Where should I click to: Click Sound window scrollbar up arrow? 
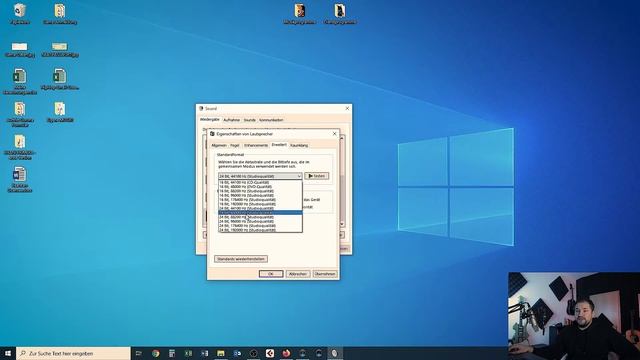coord(342,138)
